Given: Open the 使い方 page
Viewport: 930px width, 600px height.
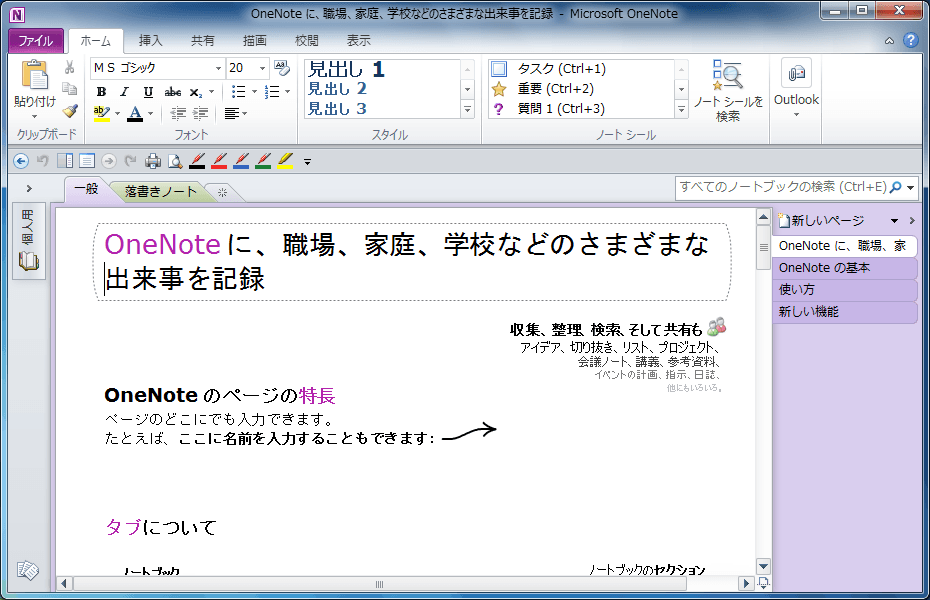Looking at the screenshot, I should (845, 290).
